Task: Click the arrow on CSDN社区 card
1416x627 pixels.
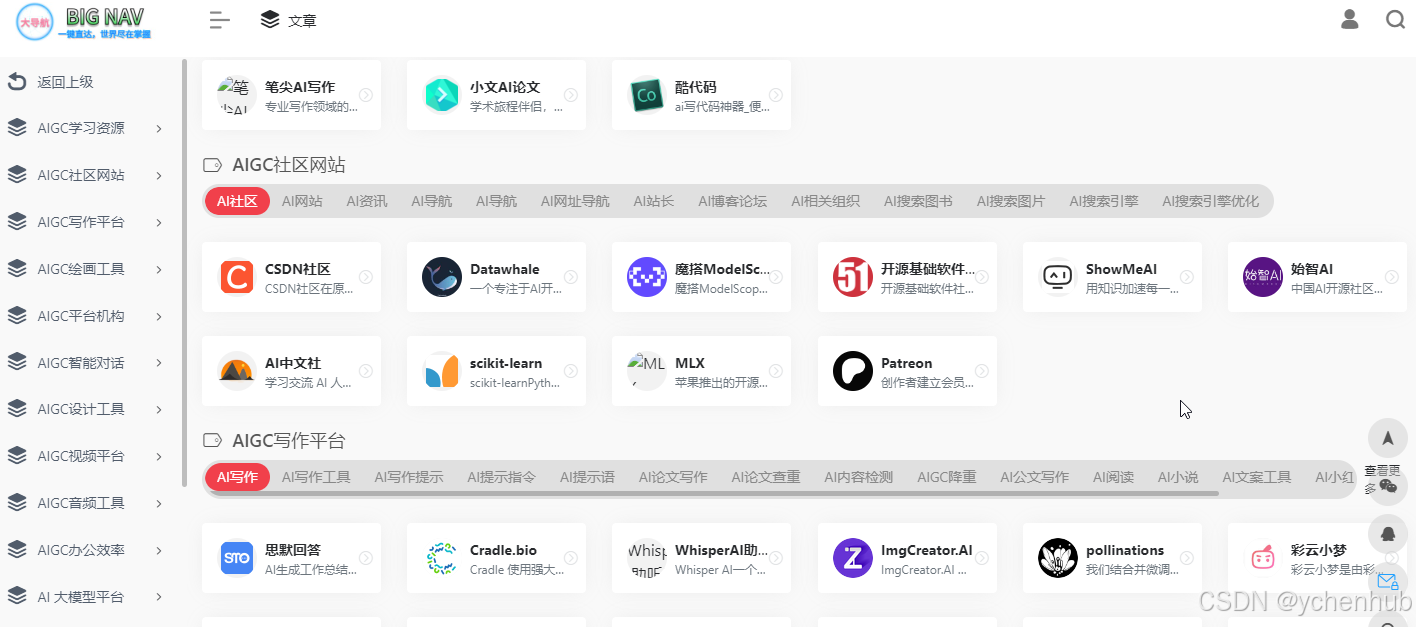Action: (x=366, y=277)
